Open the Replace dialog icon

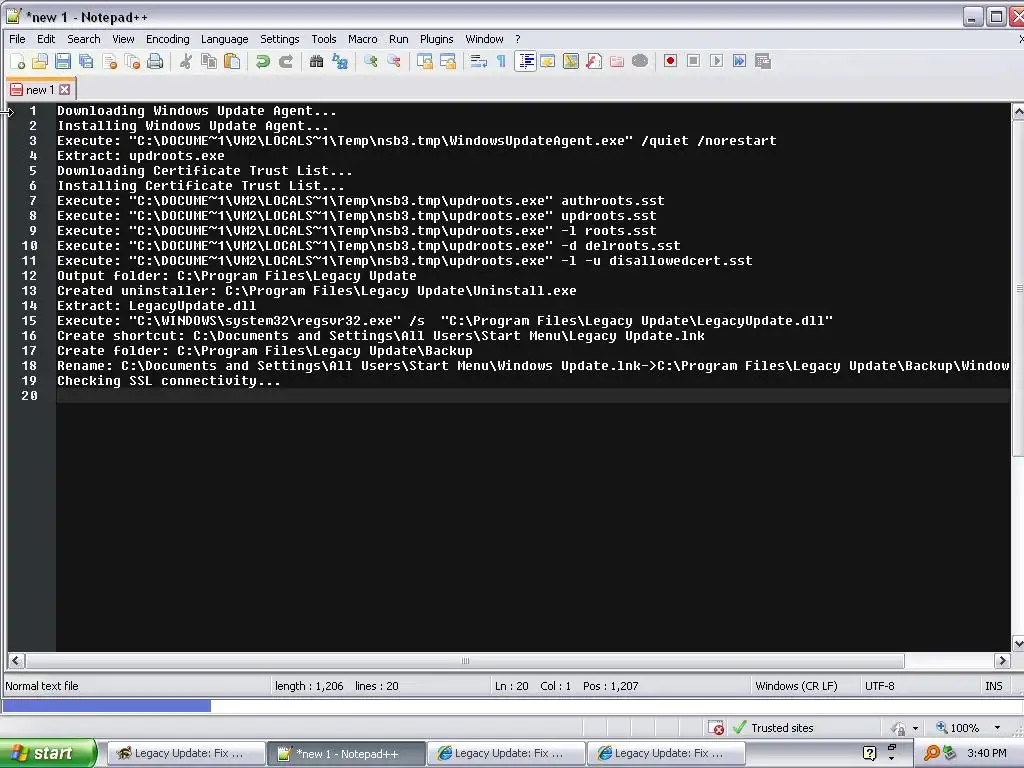click(x=340, y=61)
